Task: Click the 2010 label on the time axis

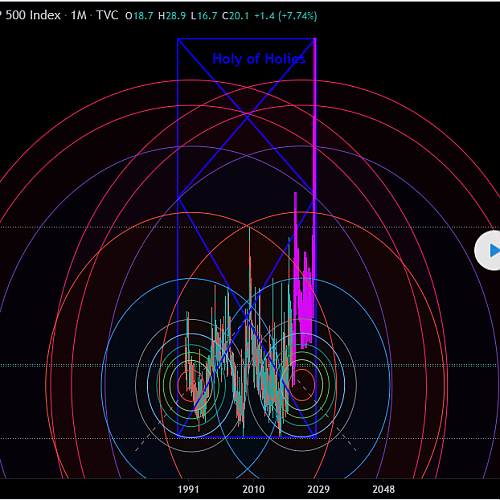Action: coord(253,489)
